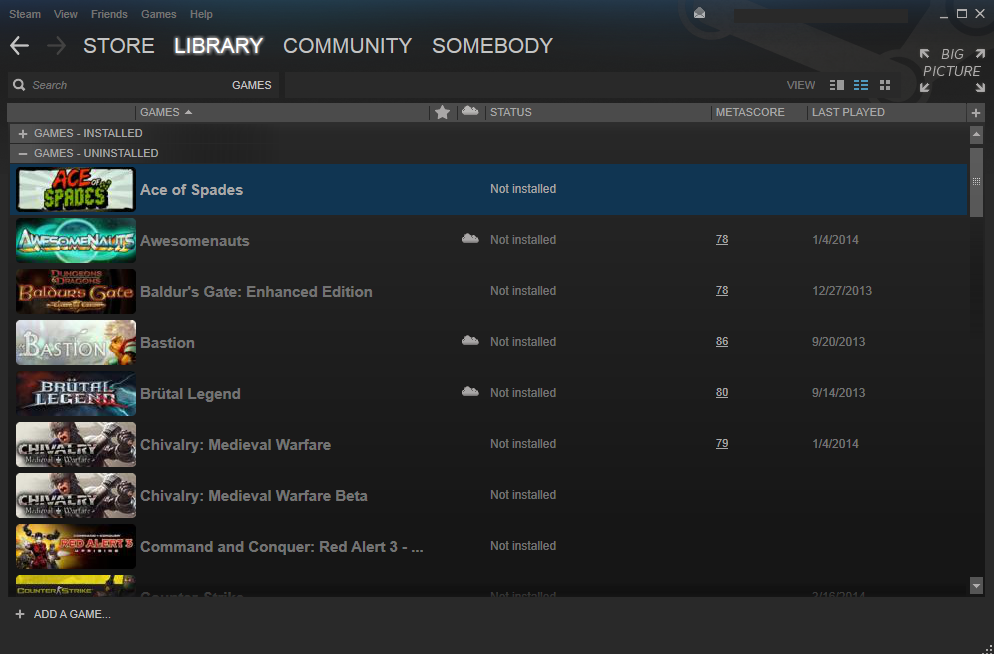
Task: Select the Brütal Legend thumbnail
Action: click(75, 394)
